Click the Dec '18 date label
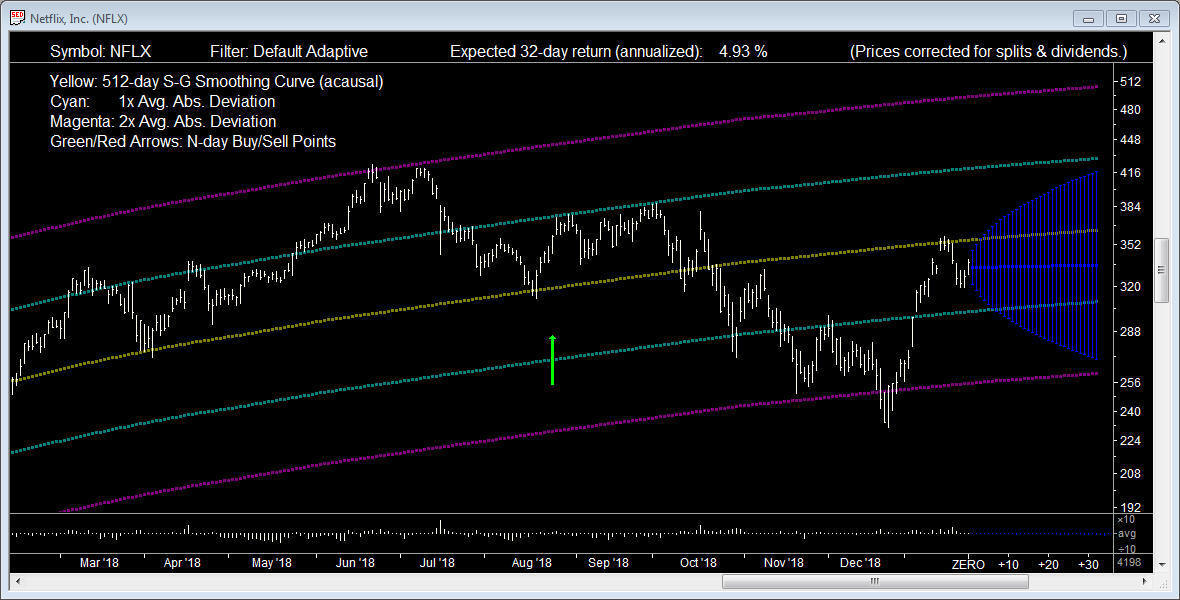The image size is (1180, 600). (x=860, y=563)
